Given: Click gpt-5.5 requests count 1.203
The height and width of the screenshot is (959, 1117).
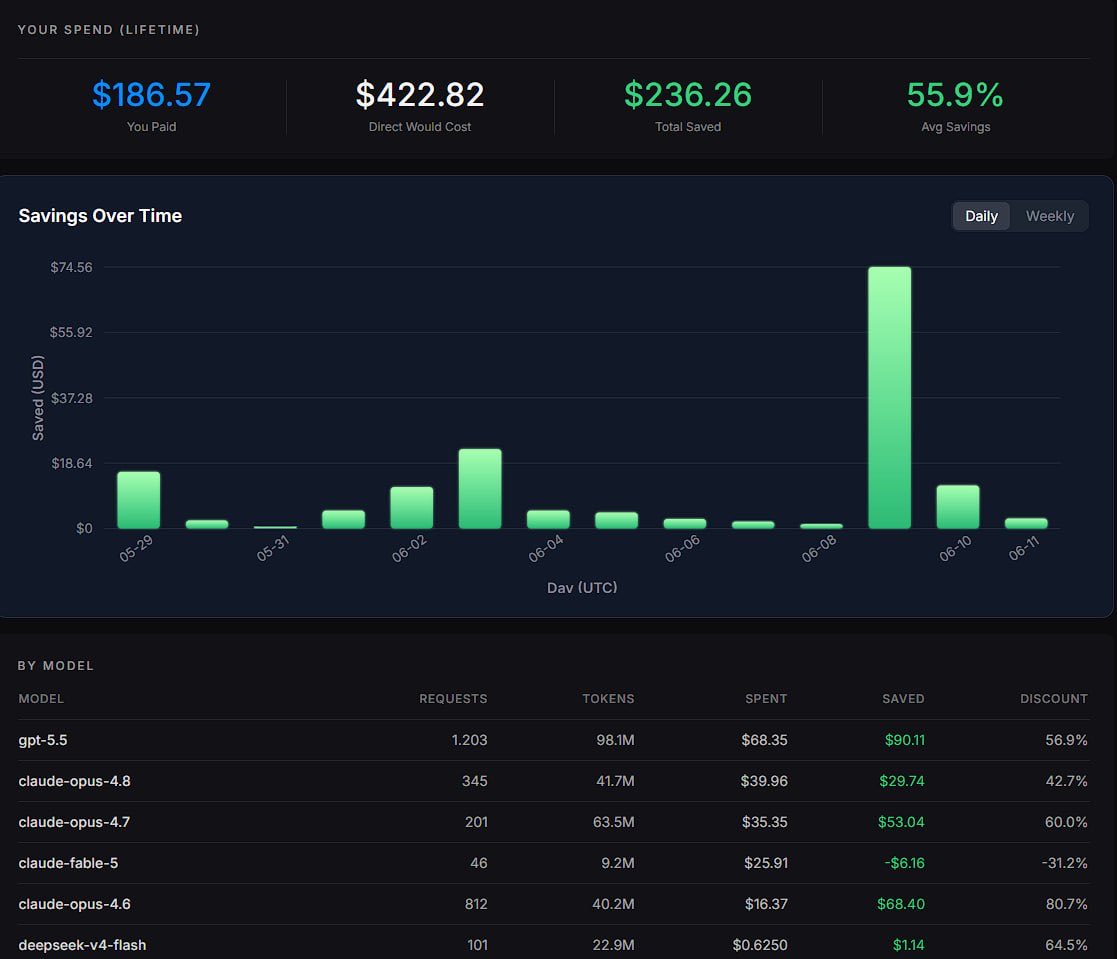Looking at the screenshot, I should [469, 740].
